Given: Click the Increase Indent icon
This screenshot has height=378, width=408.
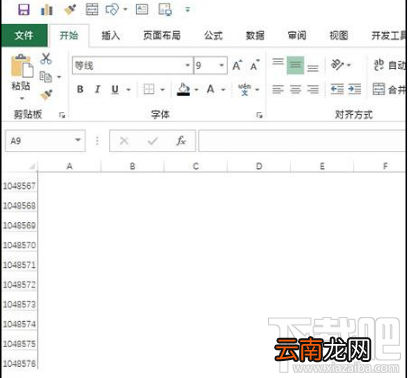Looking at the screenshot, I should 354,89.
